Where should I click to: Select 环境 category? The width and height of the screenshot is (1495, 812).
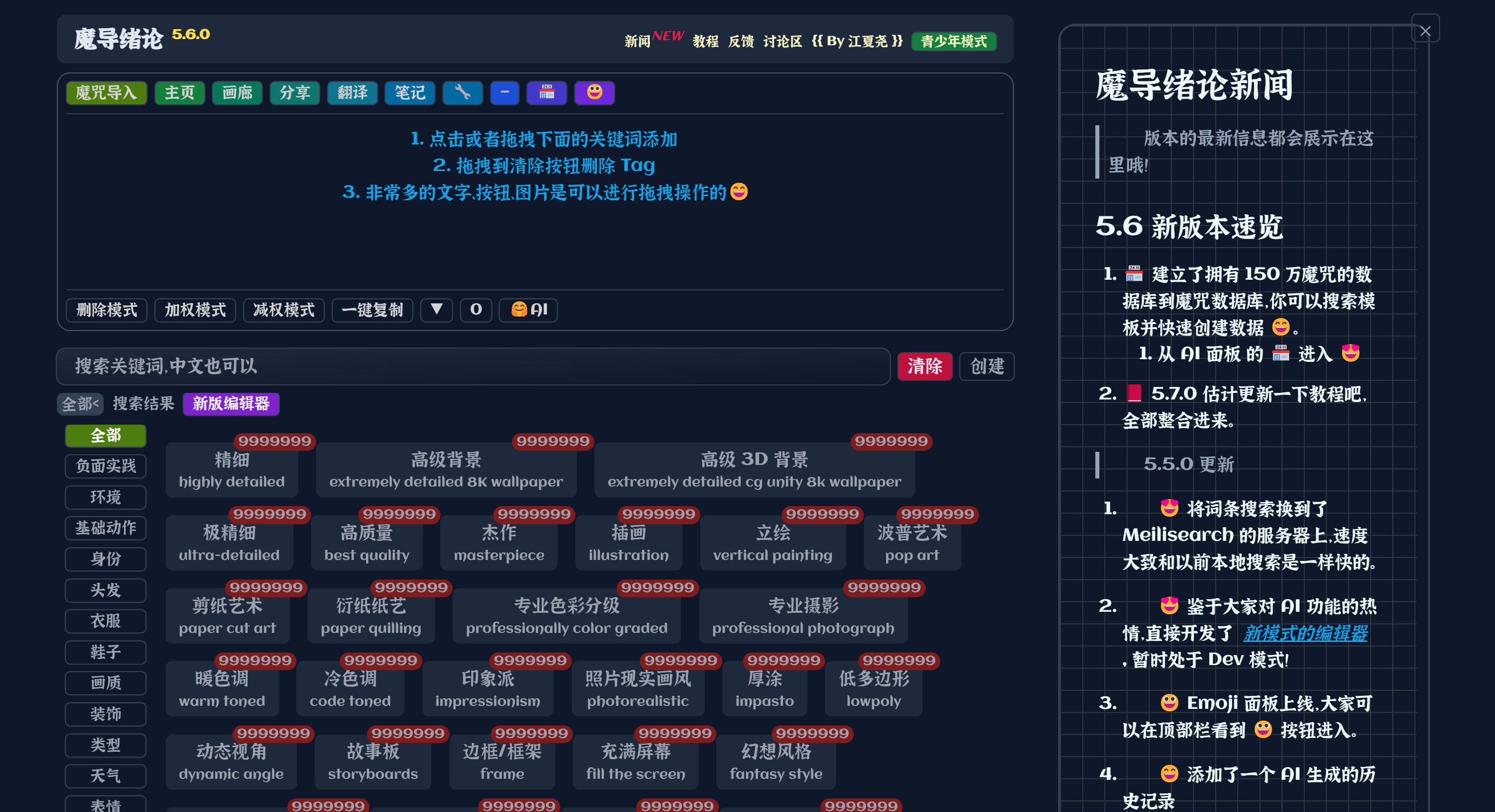click(x=106, y=498)
